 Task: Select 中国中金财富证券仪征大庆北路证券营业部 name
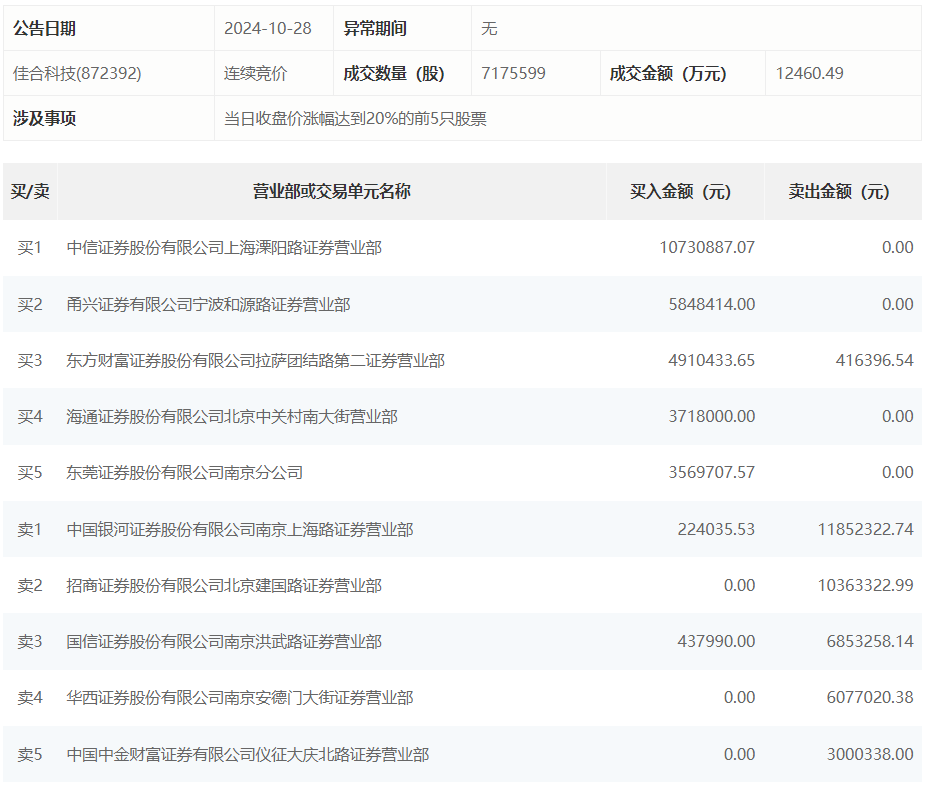pyautogui.click(x=248, y=754)
